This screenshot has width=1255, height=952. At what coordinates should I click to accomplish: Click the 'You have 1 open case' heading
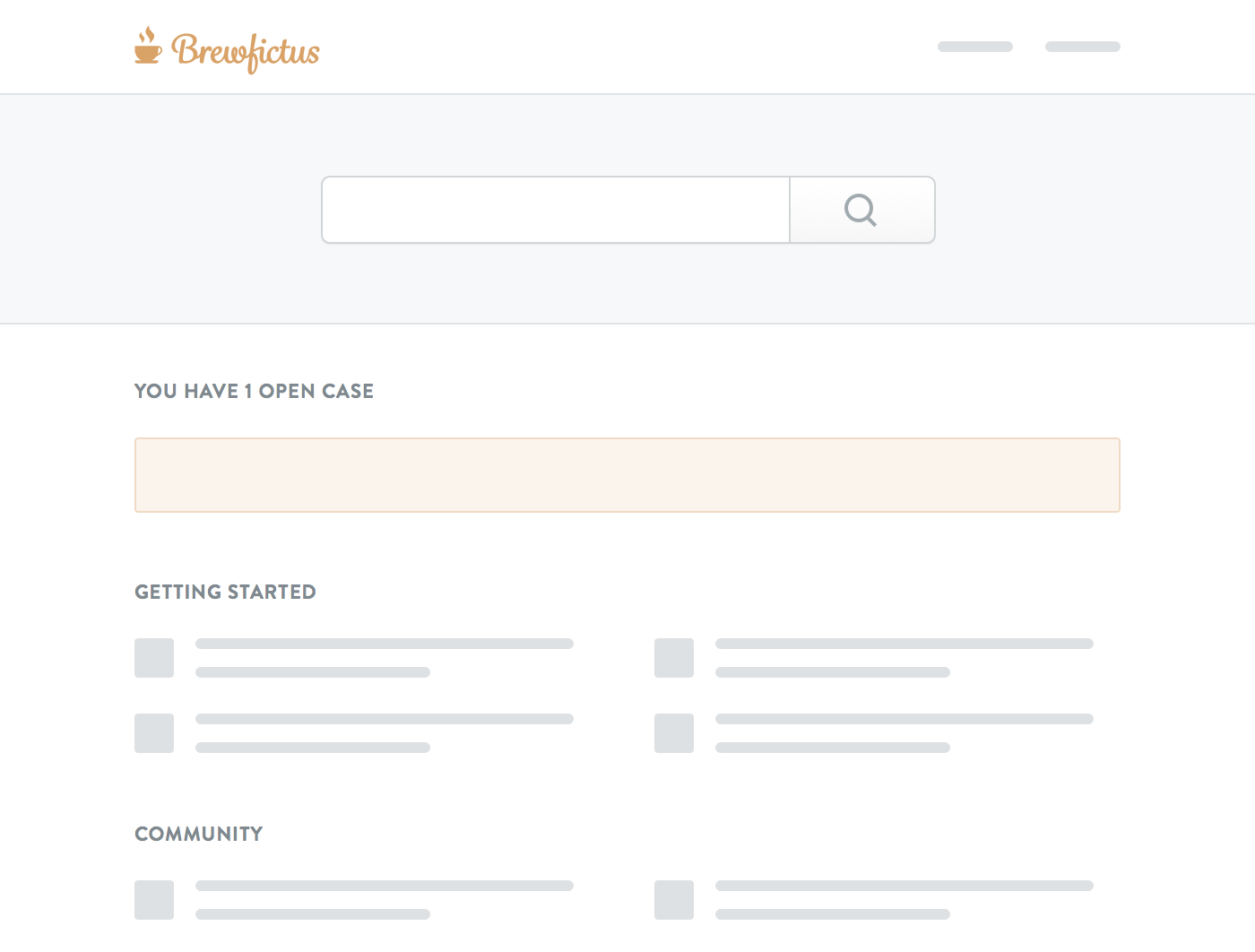pyautogui.click(x=254, y=391)
